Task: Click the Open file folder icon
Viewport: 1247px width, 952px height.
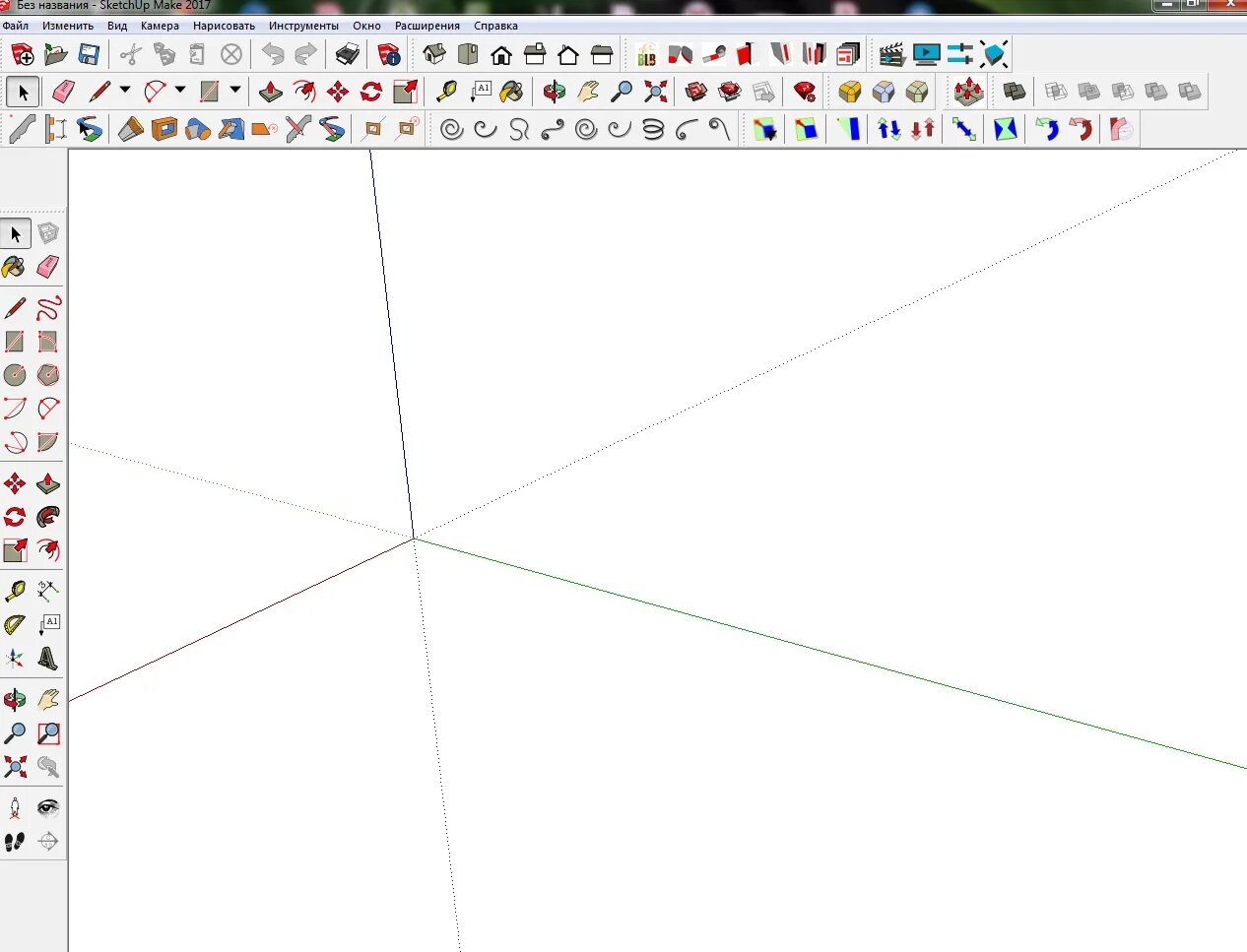Action: click(56, 54)
